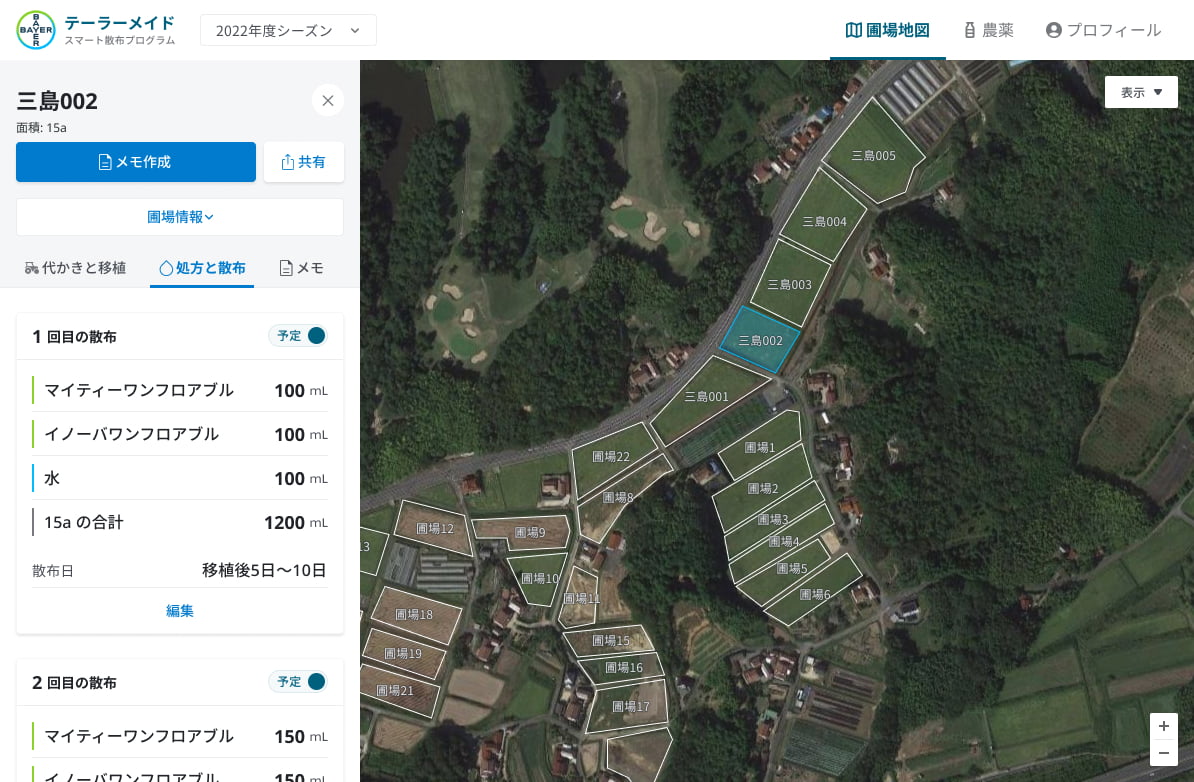The image size is (1194, 782).
Task: Share this field with 共有 button
Action: tap(304, 162)
